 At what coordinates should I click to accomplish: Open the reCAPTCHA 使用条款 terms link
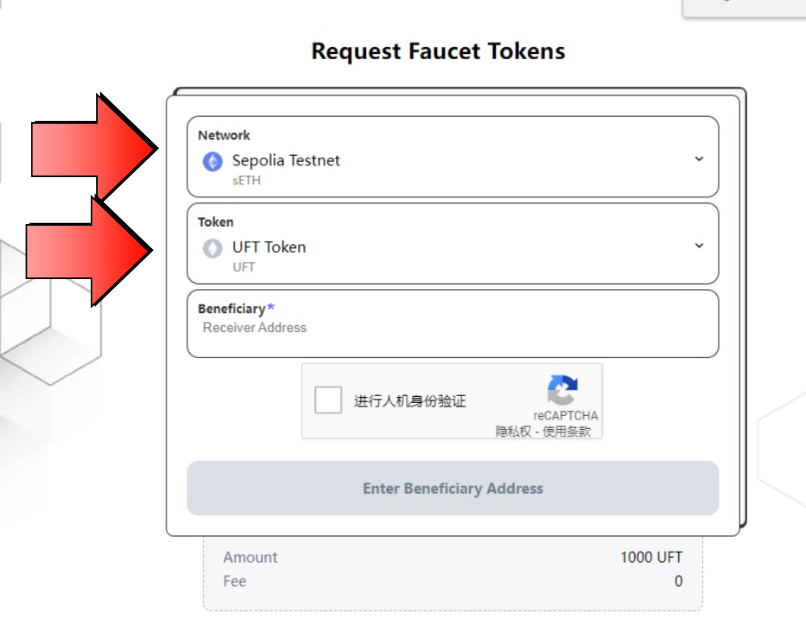pos(567,432)
